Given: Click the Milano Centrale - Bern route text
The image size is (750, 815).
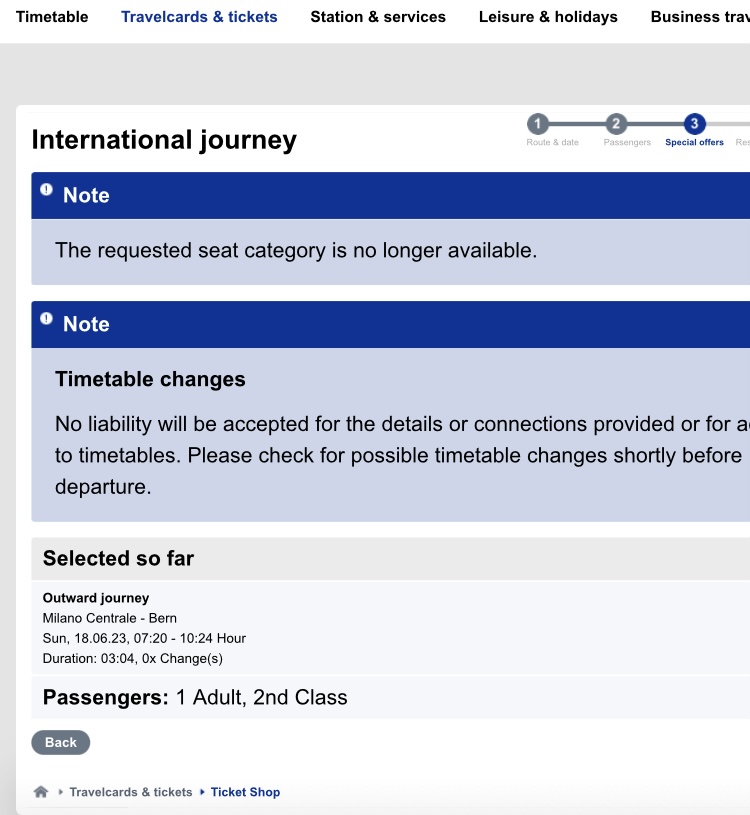Looking at the screenshot, I should point(110,618).
